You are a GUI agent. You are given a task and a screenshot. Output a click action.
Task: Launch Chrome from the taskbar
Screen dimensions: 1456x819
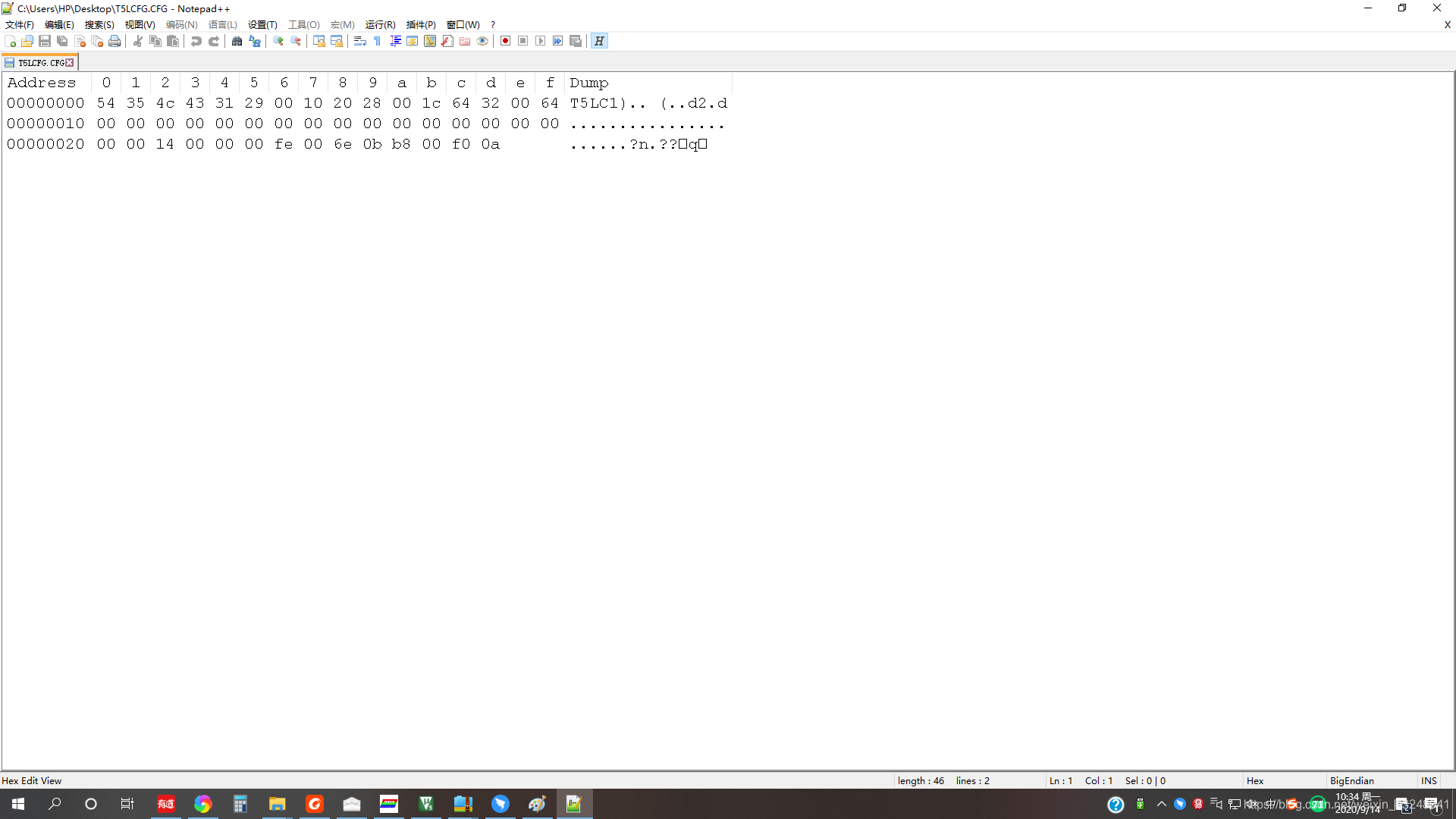(x=202, y=804)
